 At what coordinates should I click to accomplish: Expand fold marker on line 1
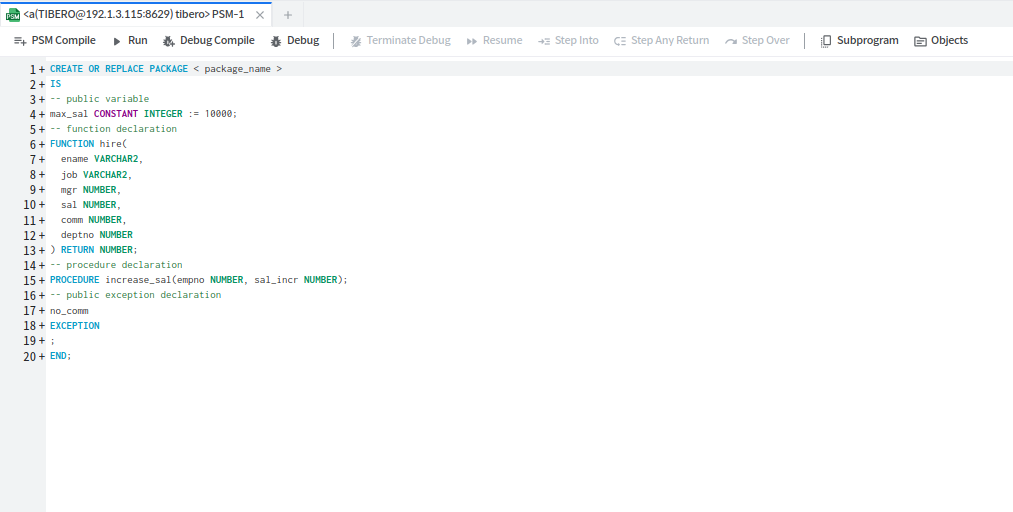click(x=42, y=69)
